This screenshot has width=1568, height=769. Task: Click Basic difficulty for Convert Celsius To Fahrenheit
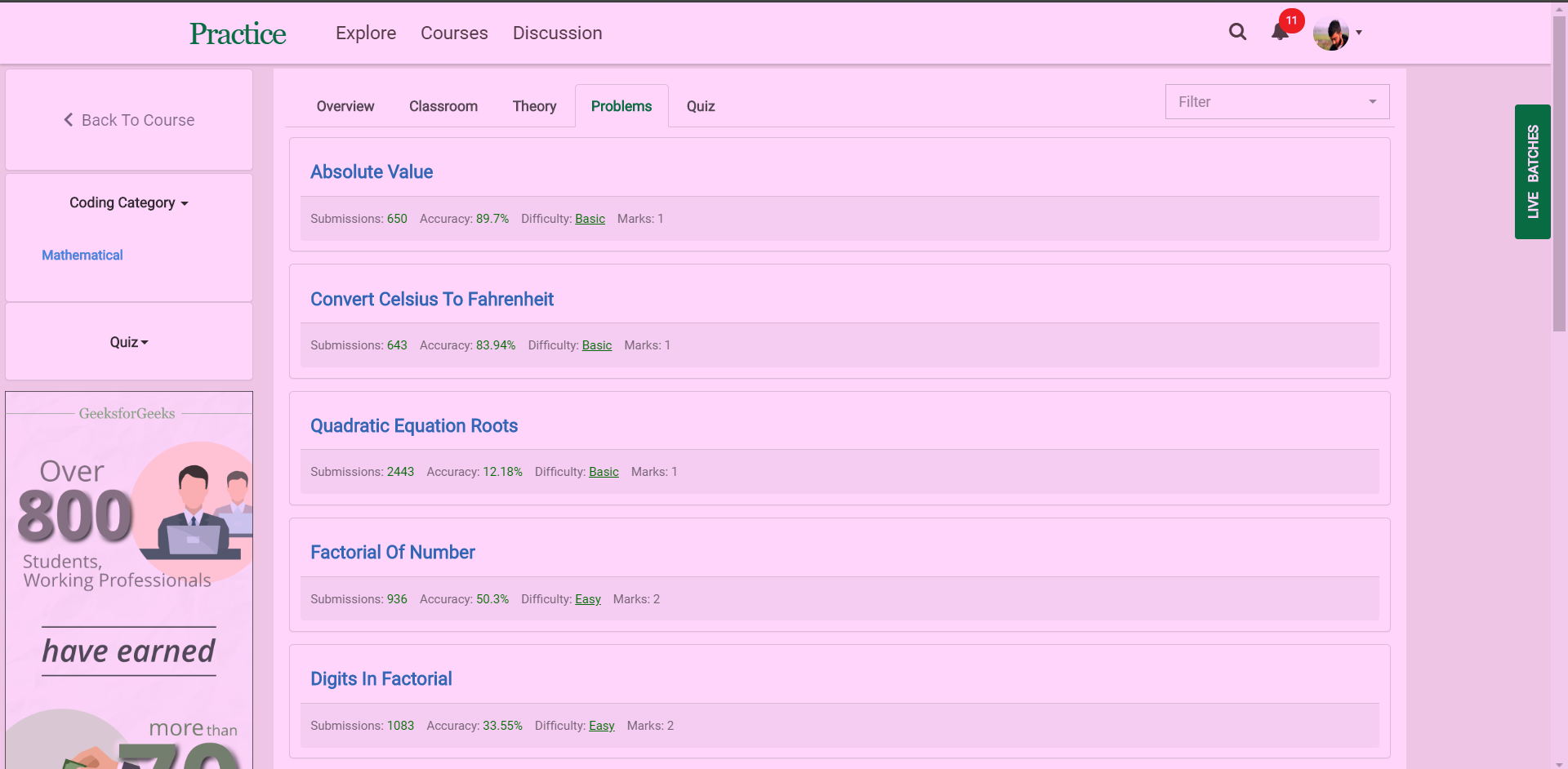click(597, 345)
